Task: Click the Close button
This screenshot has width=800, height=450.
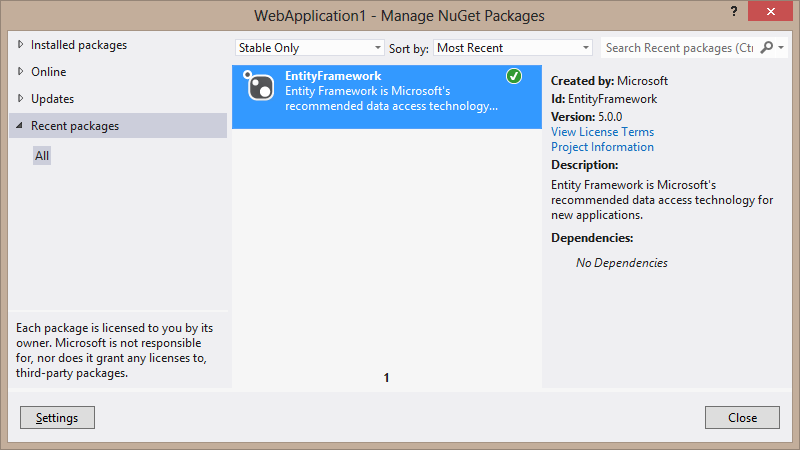Action: [x=742, y=417]
